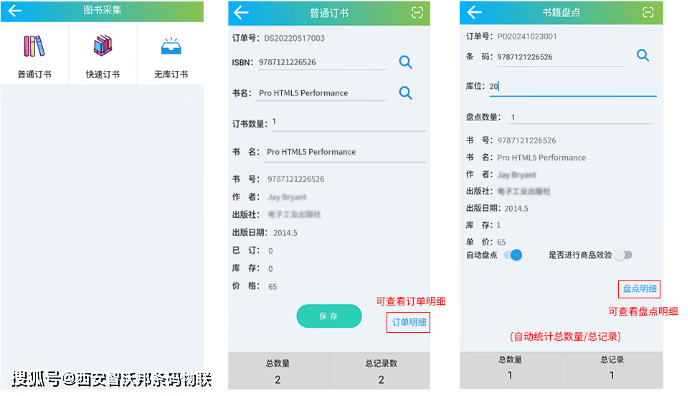Tap scan icon in 书籍盘点 header
688x396 pixels.
pos(648,12)
